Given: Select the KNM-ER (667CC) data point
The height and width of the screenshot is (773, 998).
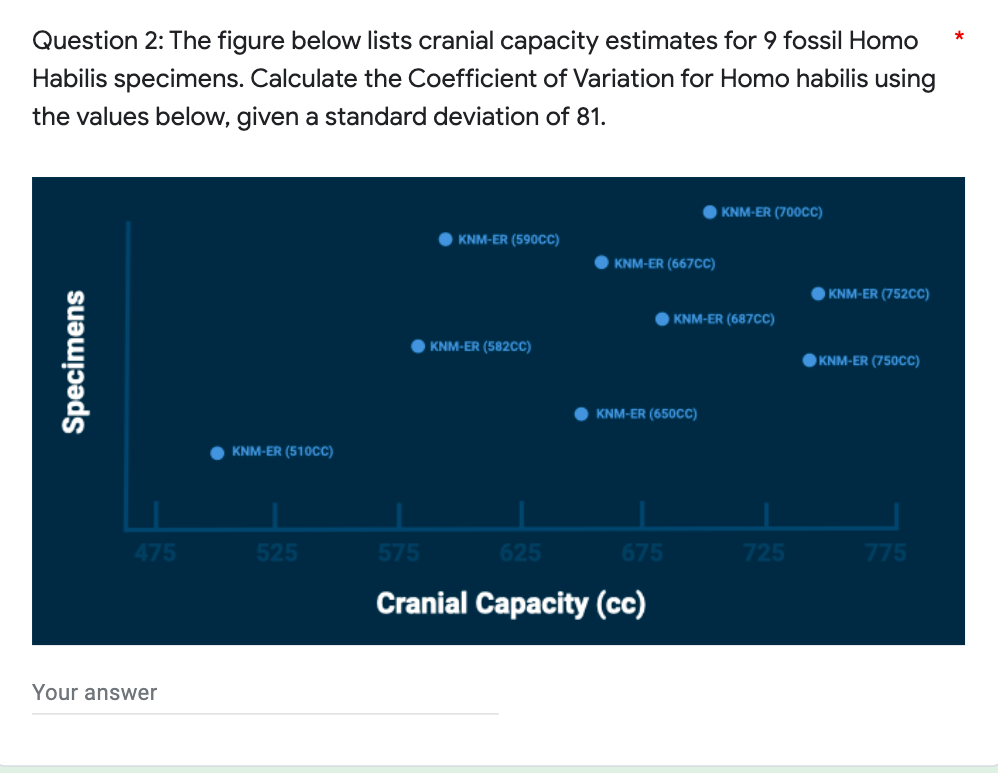Looking at the screenshot, I should click(602, 262).
